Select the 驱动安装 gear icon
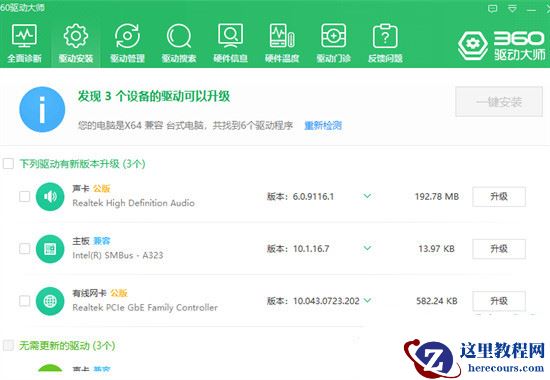 click(x=75, y=36)
